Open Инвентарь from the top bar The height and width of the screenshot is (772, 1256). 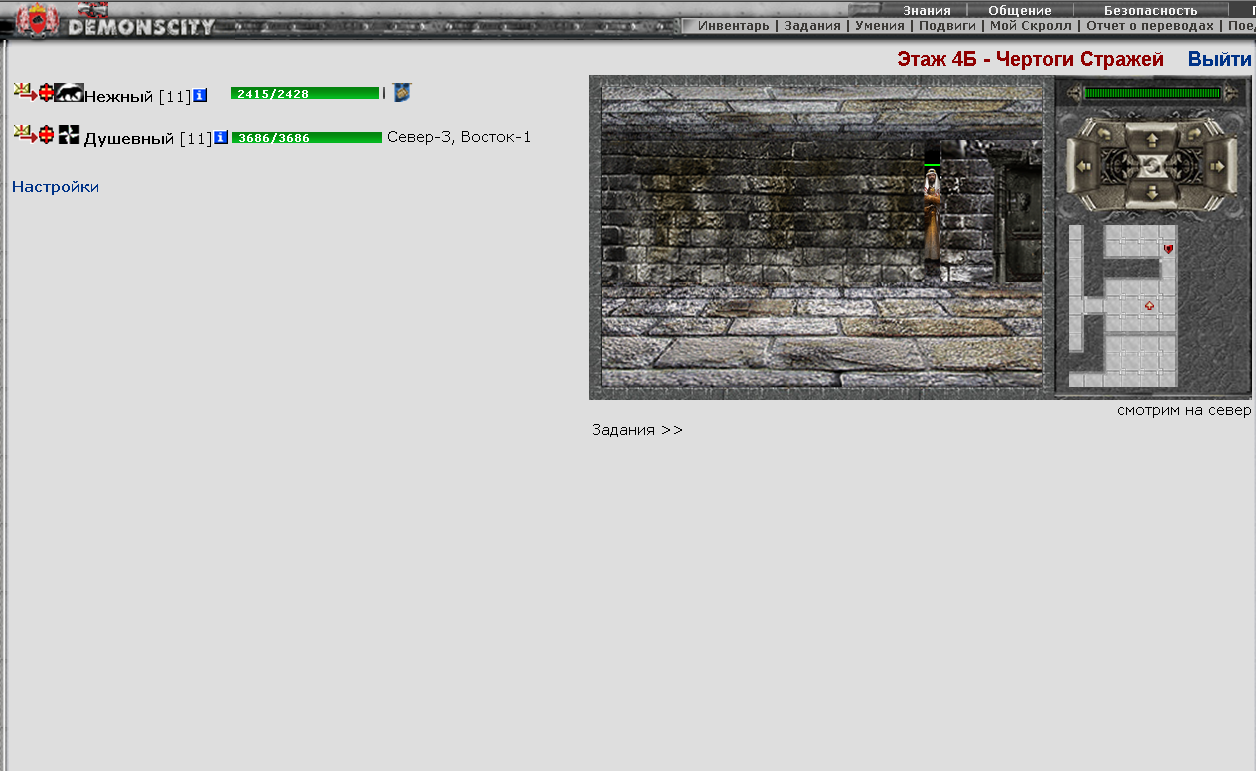coord(734,26)
